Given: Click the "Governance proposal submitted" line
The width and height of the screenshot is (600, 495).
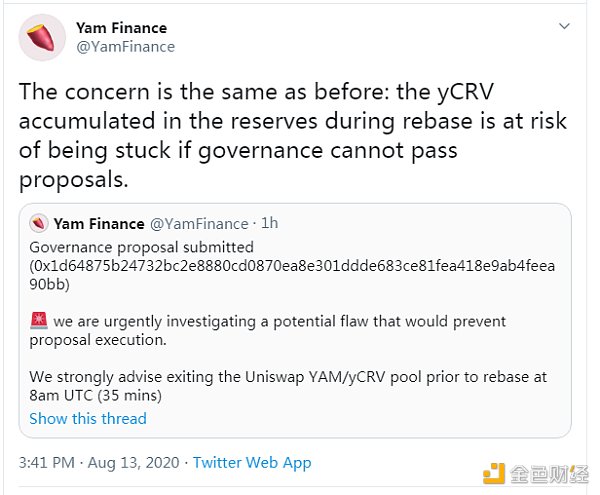Looking at the screenshot, I should (141, 247).
